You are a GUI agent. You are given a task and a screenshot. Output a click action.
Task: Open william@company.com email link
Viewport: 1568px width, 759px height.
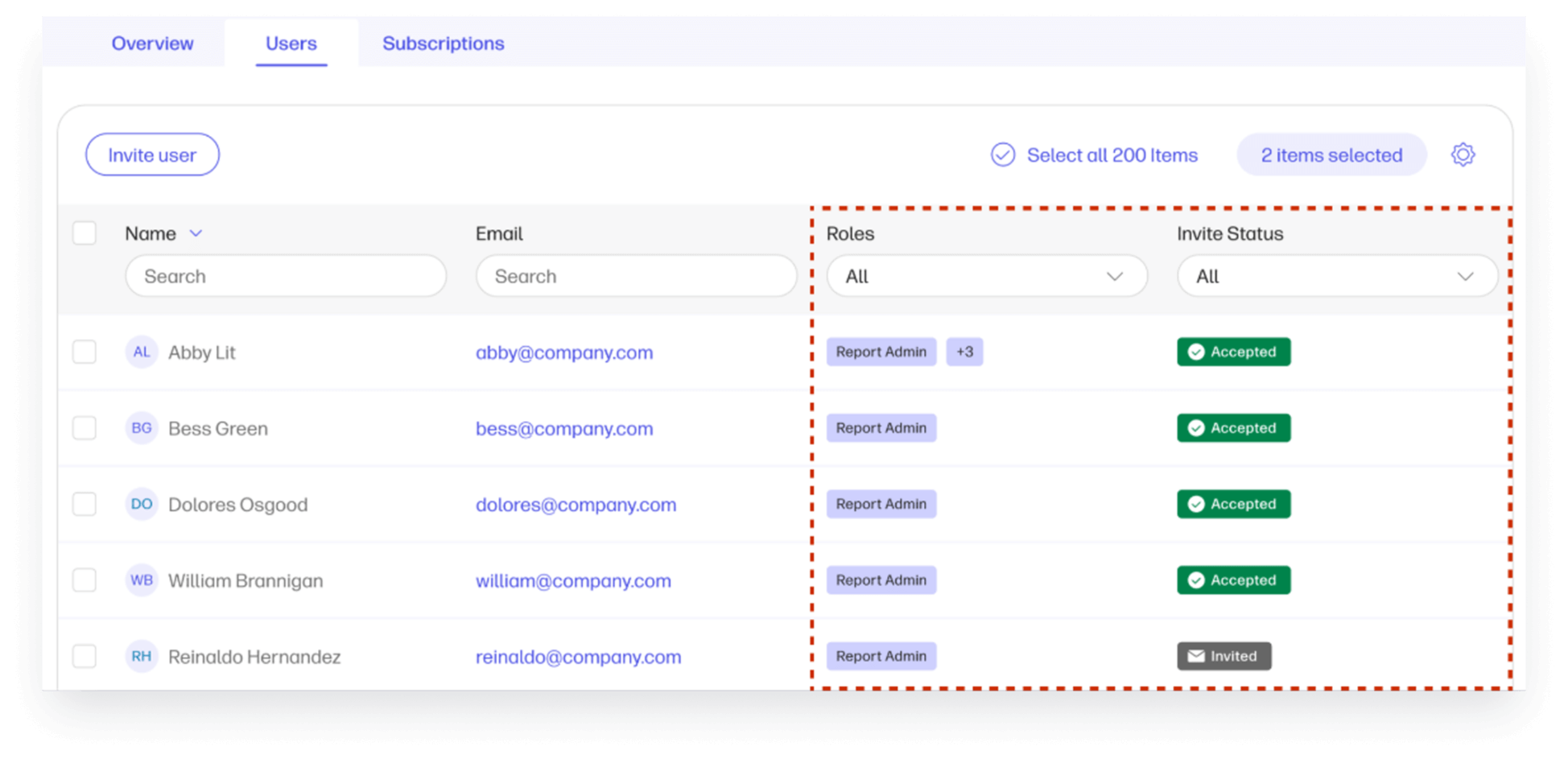[x=573, y=581]
